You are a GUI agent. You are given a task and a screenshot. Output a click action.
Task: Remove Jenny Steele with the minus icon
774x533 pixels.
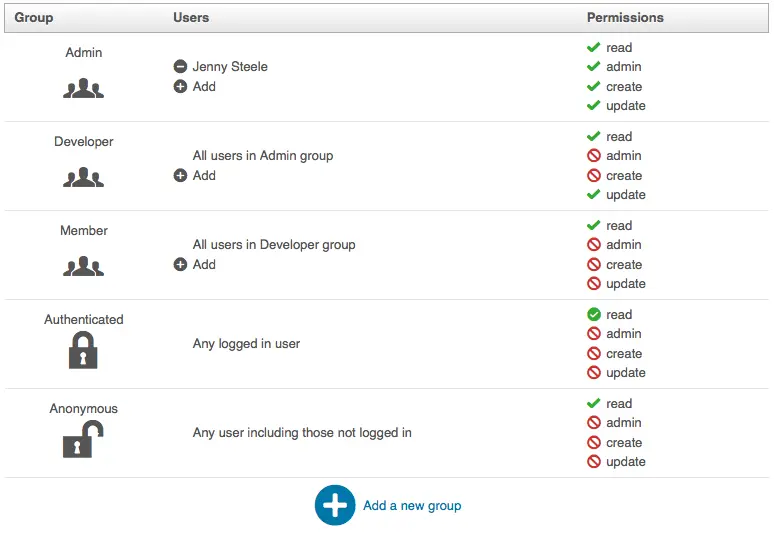[x=180, y=66]
